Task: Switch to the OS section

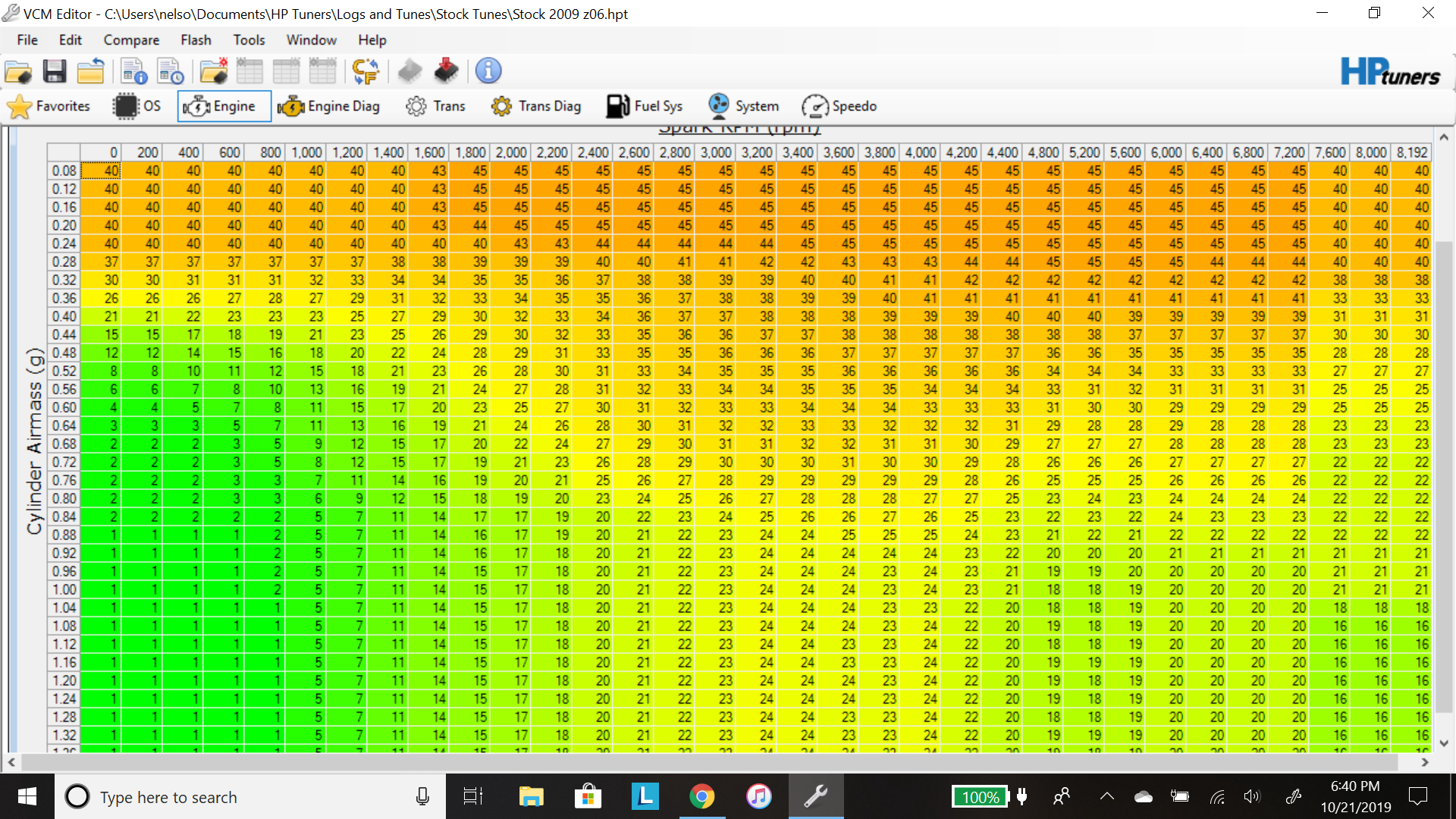Action: click(136, 106)
